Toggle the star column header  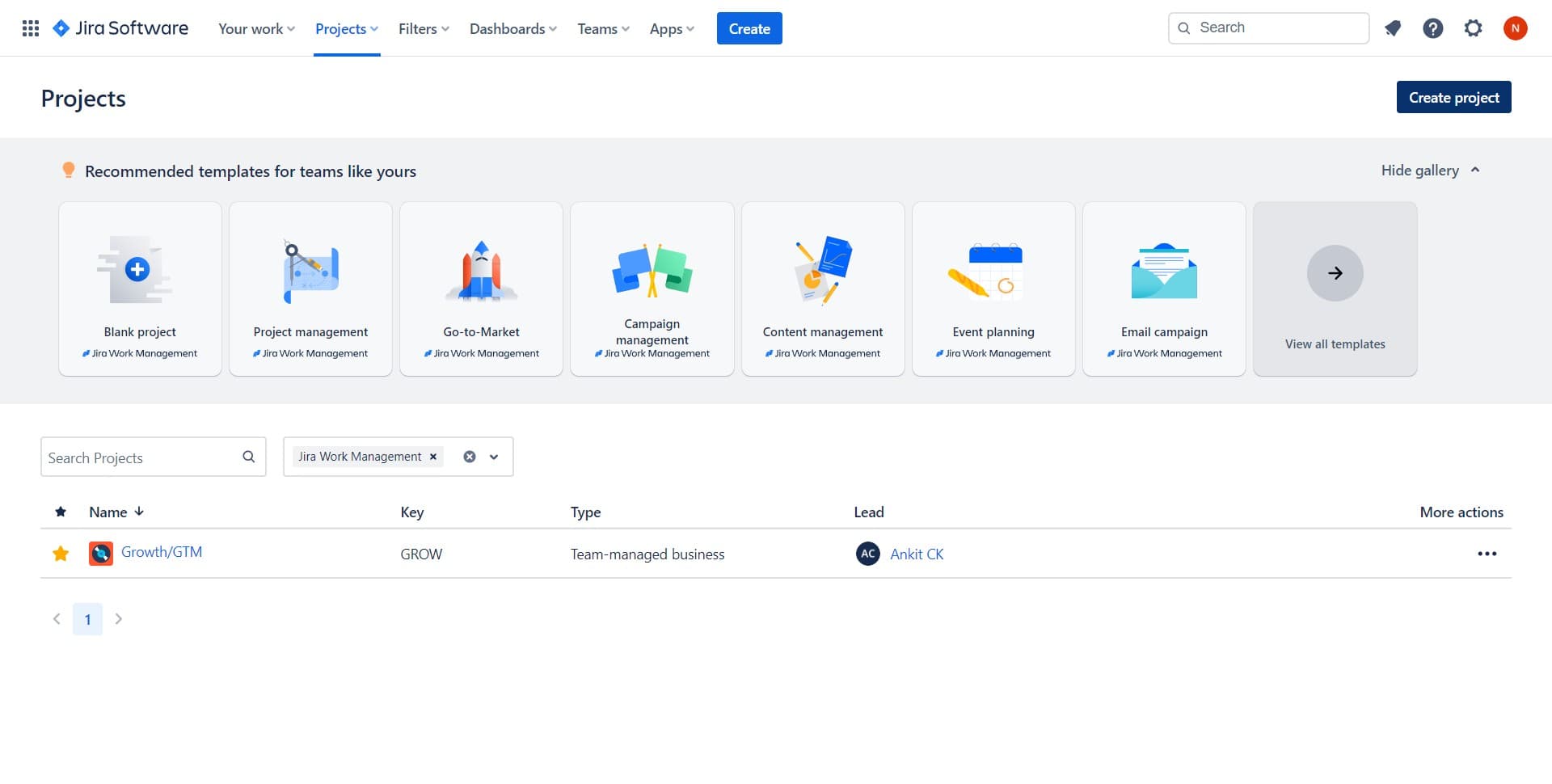click(x=61, y=512)
